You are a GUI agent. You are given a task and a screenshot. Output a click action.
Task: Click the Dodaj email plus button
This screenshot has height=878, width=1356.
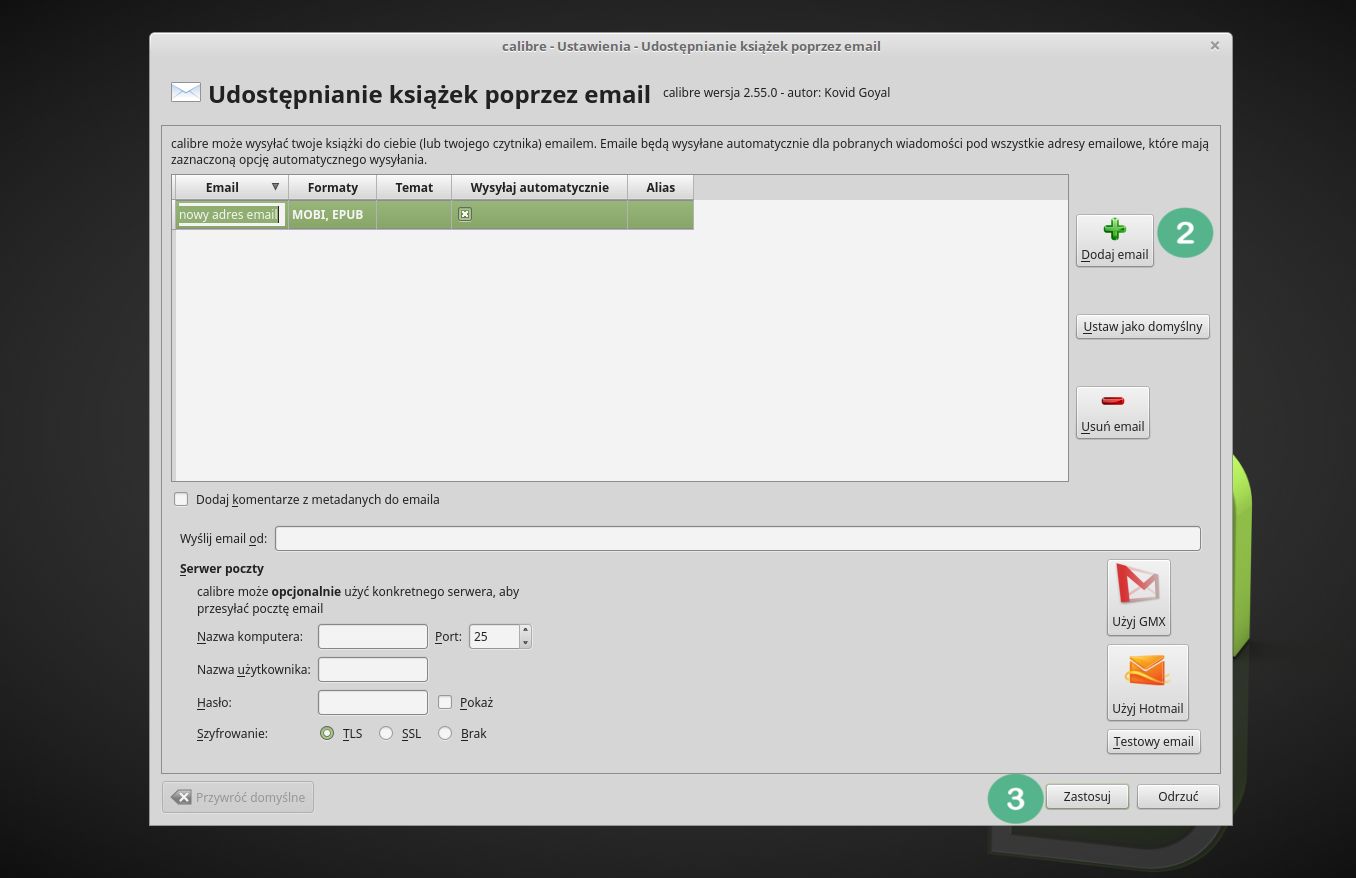click(1114, 240)
